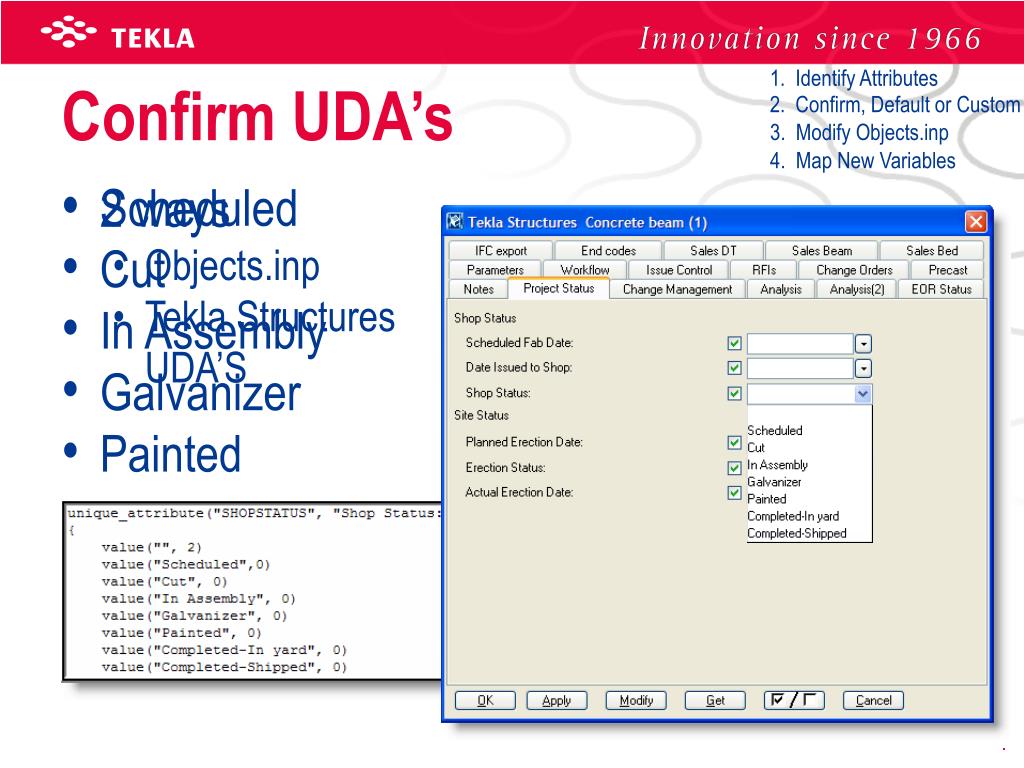Click the 'Confirm UDA's' slide title
The image size is (1024, 768).
[x=258, y=116]
